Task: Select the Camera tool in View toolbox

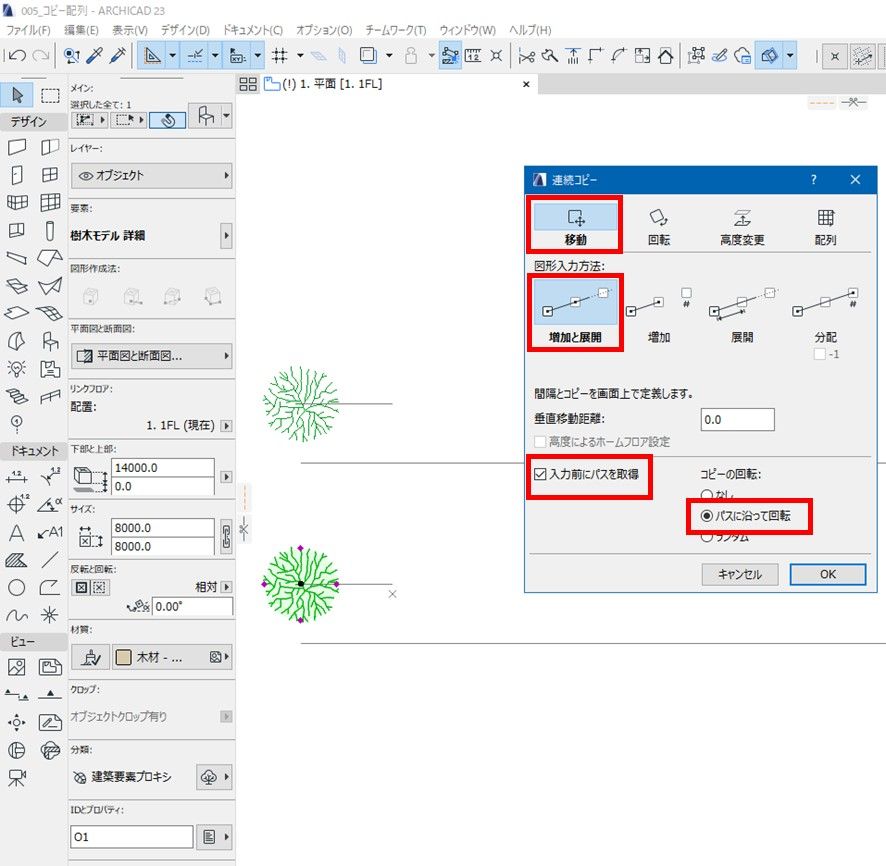Action: pos(17,778)
